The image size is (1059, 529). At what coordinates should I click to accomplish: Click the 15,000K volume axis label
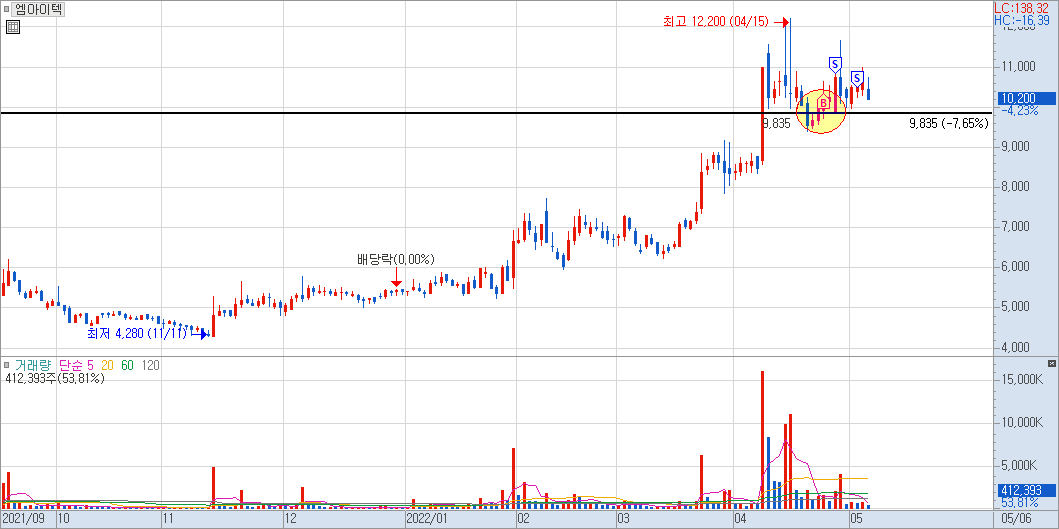coord(1023,380)
